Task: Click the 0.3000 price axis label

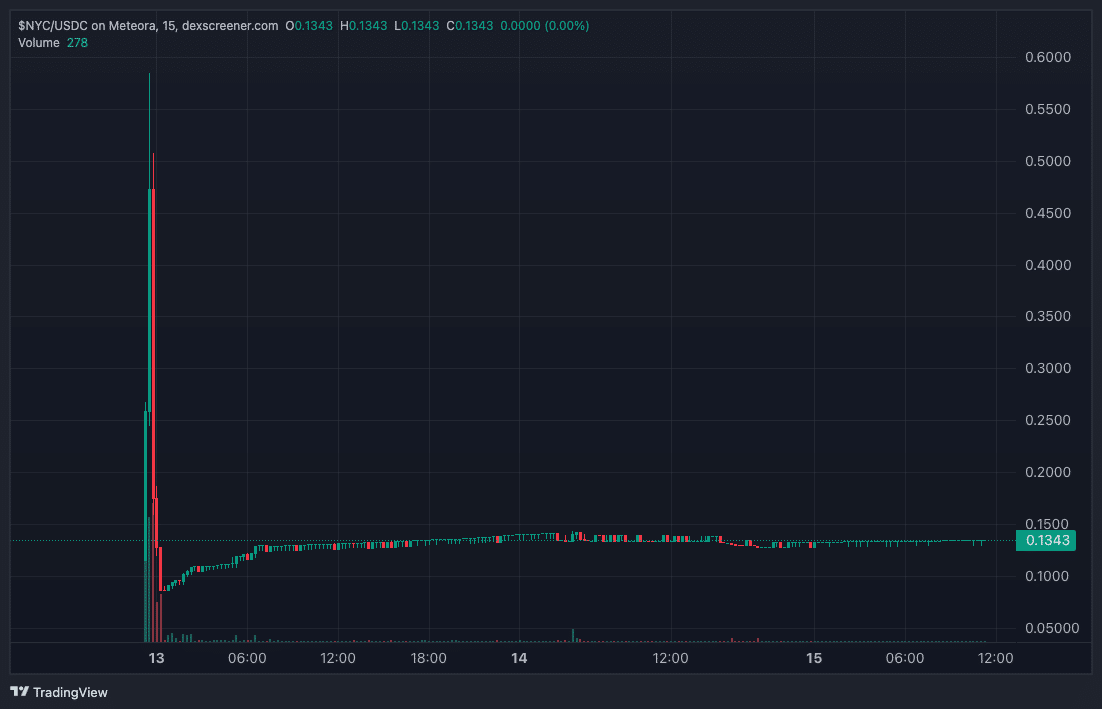Action: click(1048, 368)
